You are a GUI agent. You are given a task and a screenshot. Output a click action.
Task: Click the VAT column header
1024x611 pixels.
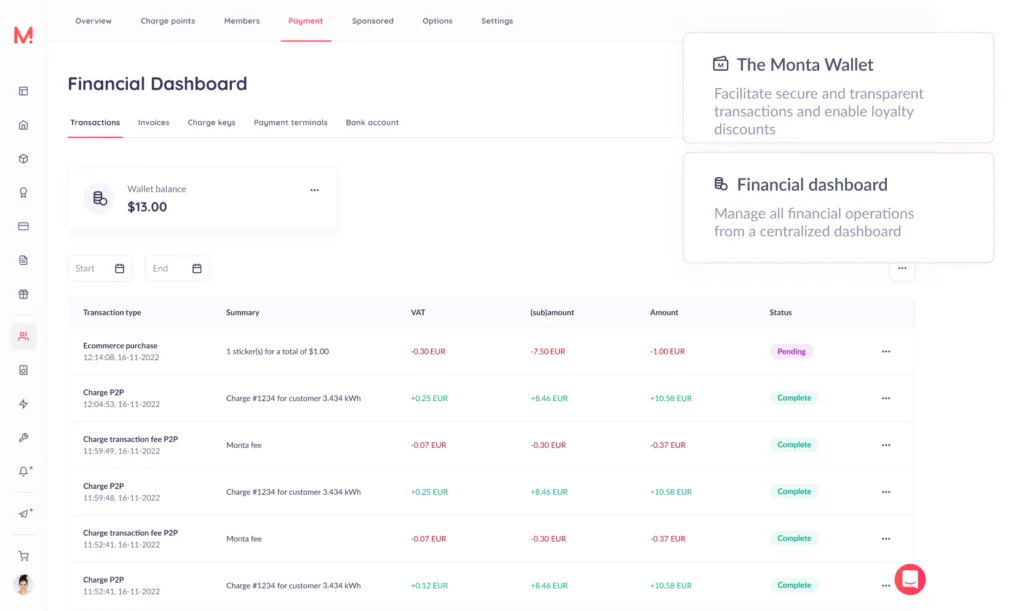tap(418, 313)
